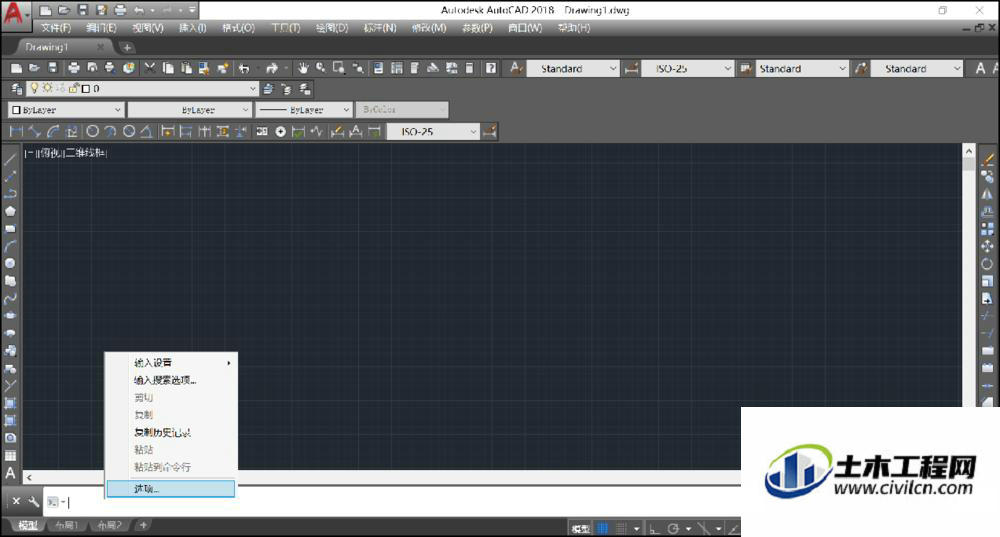Viewport: 1000px width, 537px height.
Task: Switch to the 布局1 layout tab
Action: pyautogui.click(x=66, y=526)
